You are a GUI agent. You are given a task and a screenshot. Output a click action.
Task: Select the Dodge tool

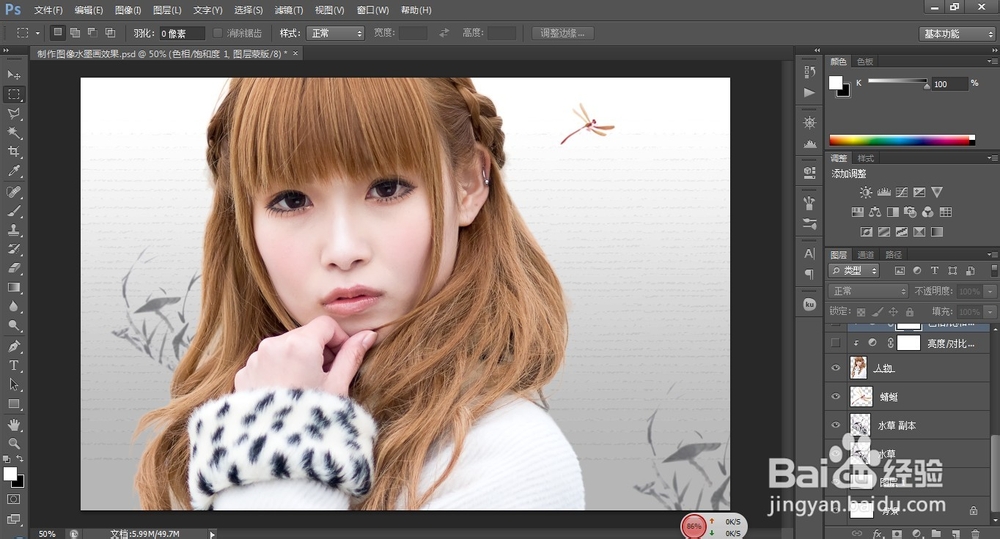click(13, 326)
